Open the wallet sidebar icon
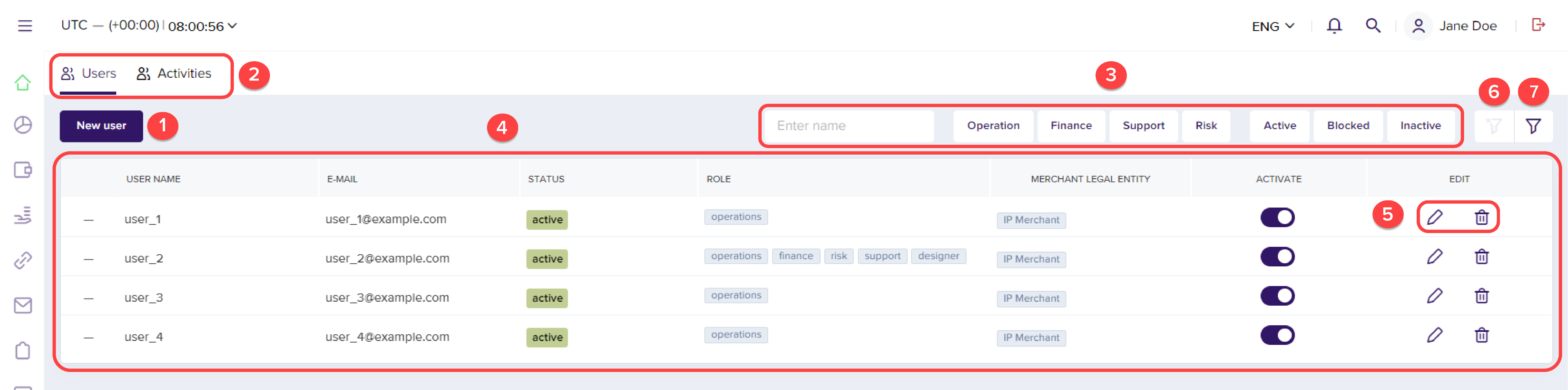The height and width of the screenshot is (390, 1568). (23, 170)
